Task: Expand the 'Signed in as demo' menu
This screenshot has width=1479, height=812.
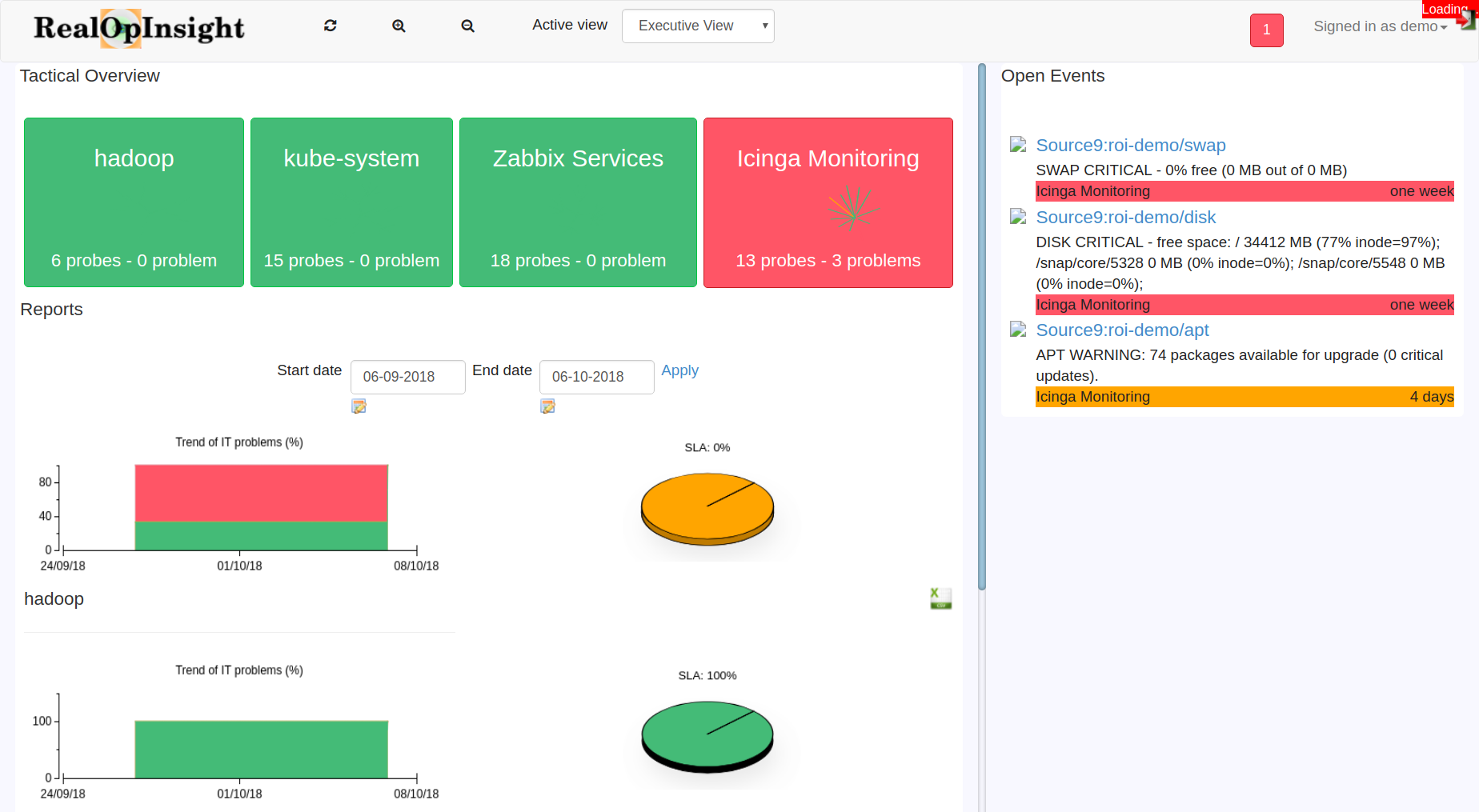Action: click(1380, 26)
